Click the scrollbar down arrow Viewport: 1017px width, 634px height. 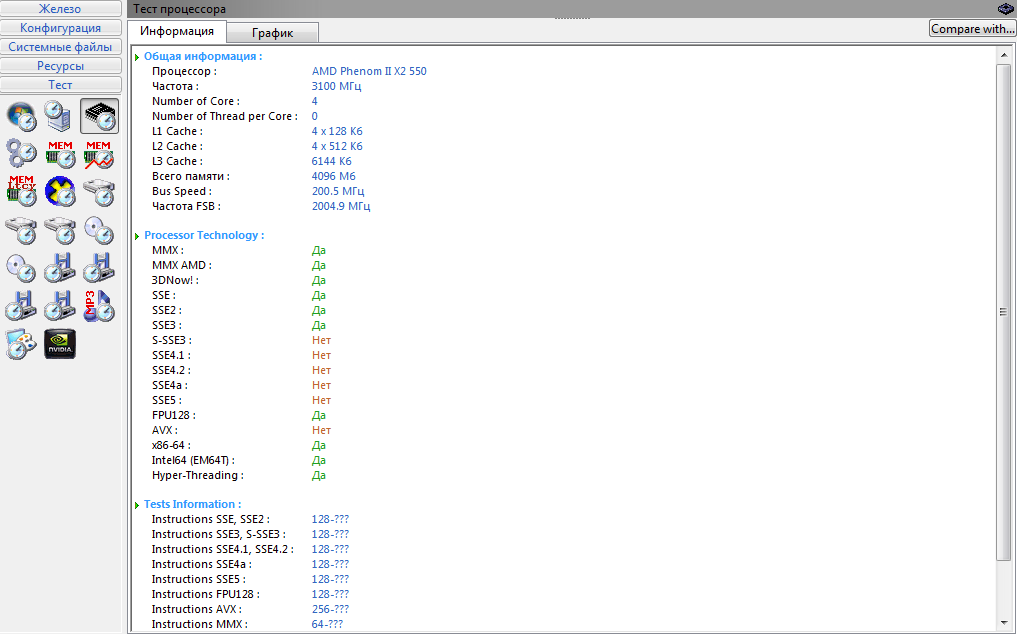pyautogui.click(x=1004, y=624)
